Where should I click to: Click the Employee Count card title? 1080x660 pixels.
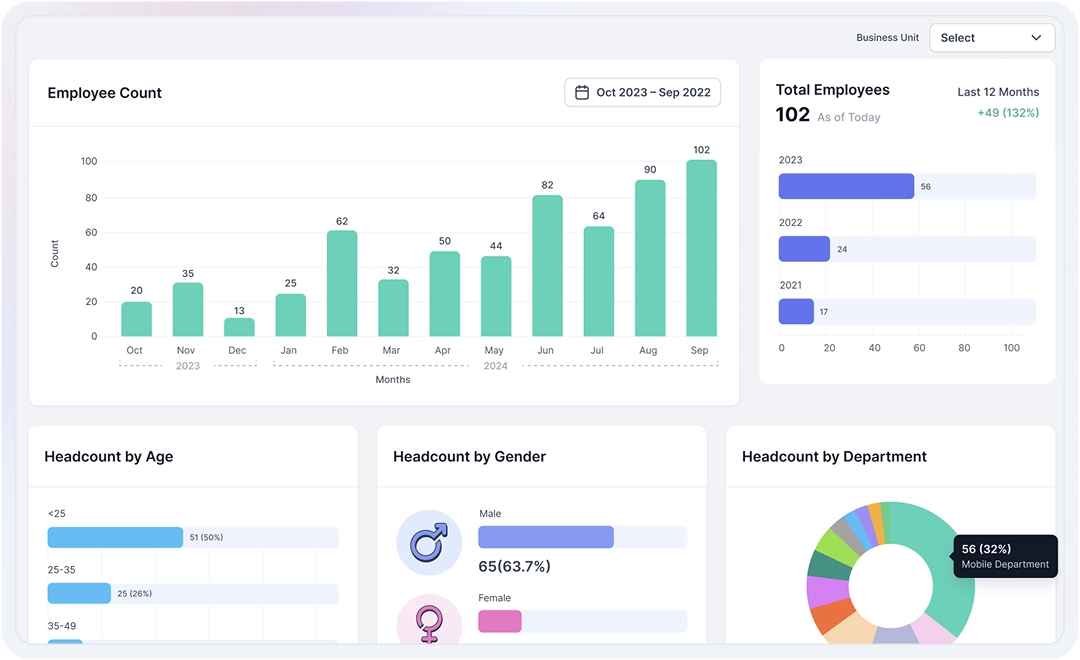pos(104,92)
